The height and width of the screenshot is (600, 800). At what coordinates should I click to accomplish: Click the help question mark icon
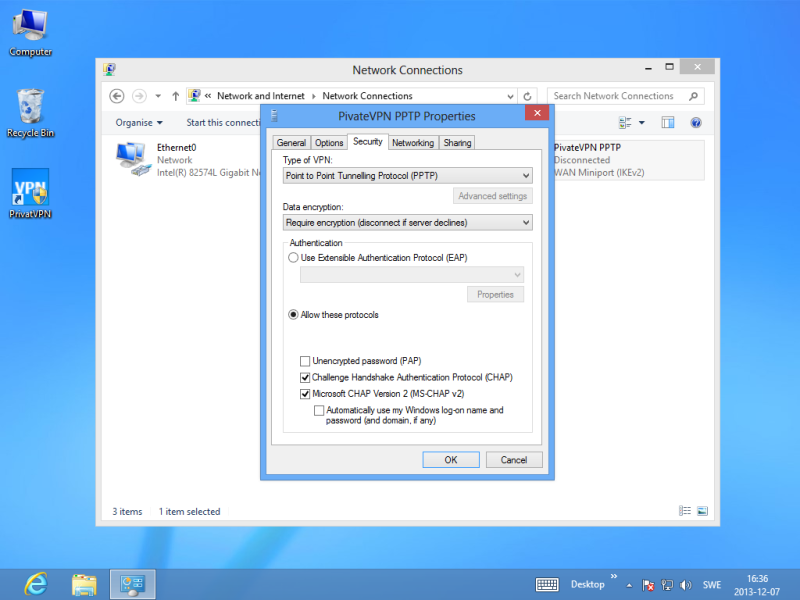tap(695, 122)
